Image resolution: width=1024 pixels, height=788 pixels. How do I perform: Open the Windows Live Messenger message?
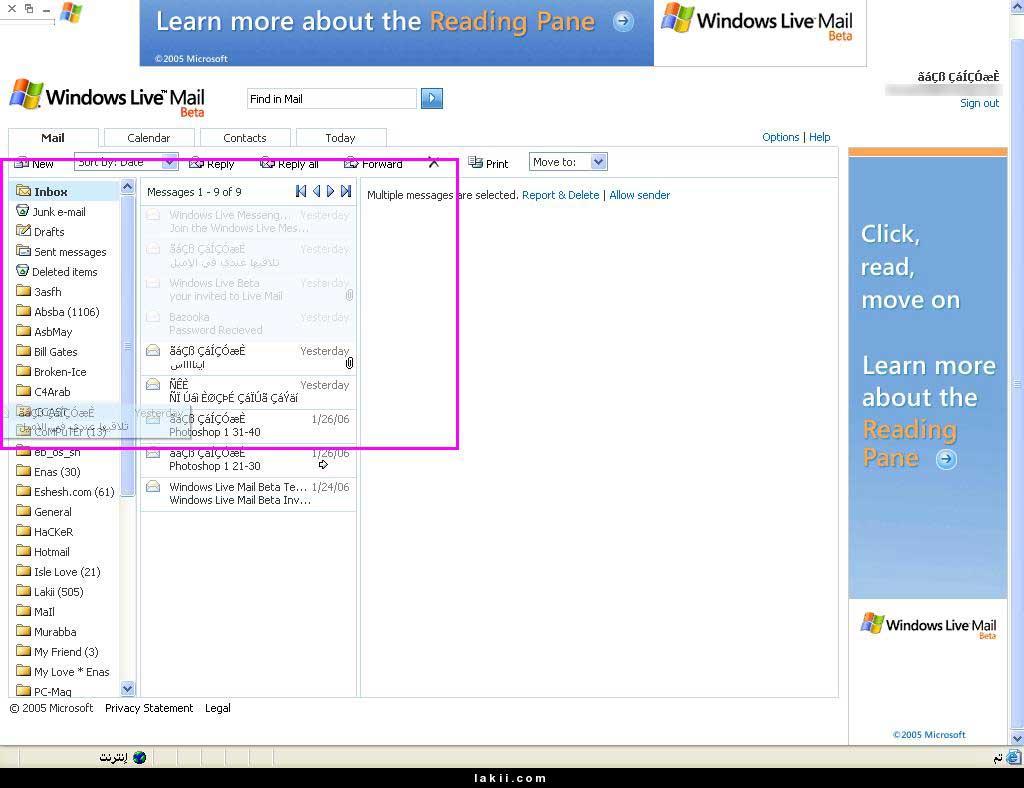click(249, 221)
